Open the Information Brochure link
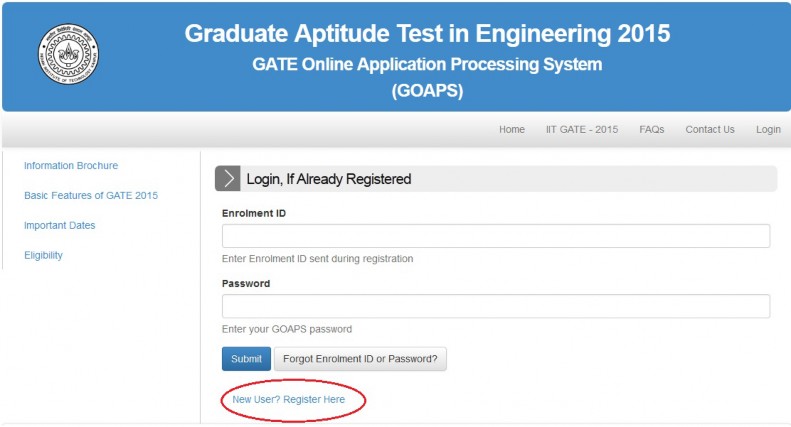 coord(71,166)
